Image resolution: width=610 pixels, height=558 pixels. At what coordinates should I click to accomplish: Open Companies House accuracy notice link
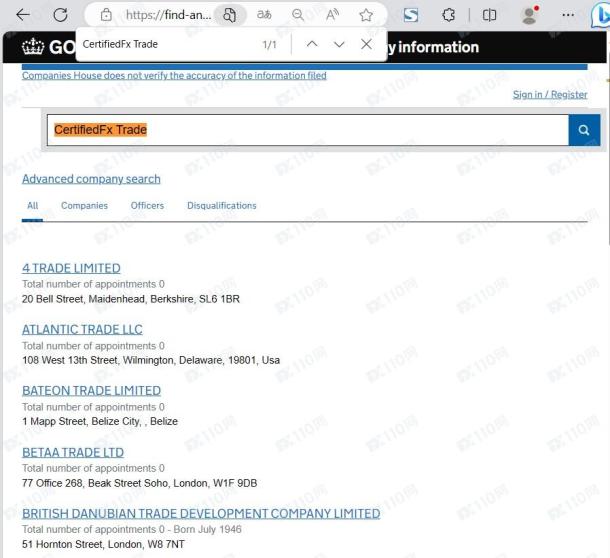[174, 75]
